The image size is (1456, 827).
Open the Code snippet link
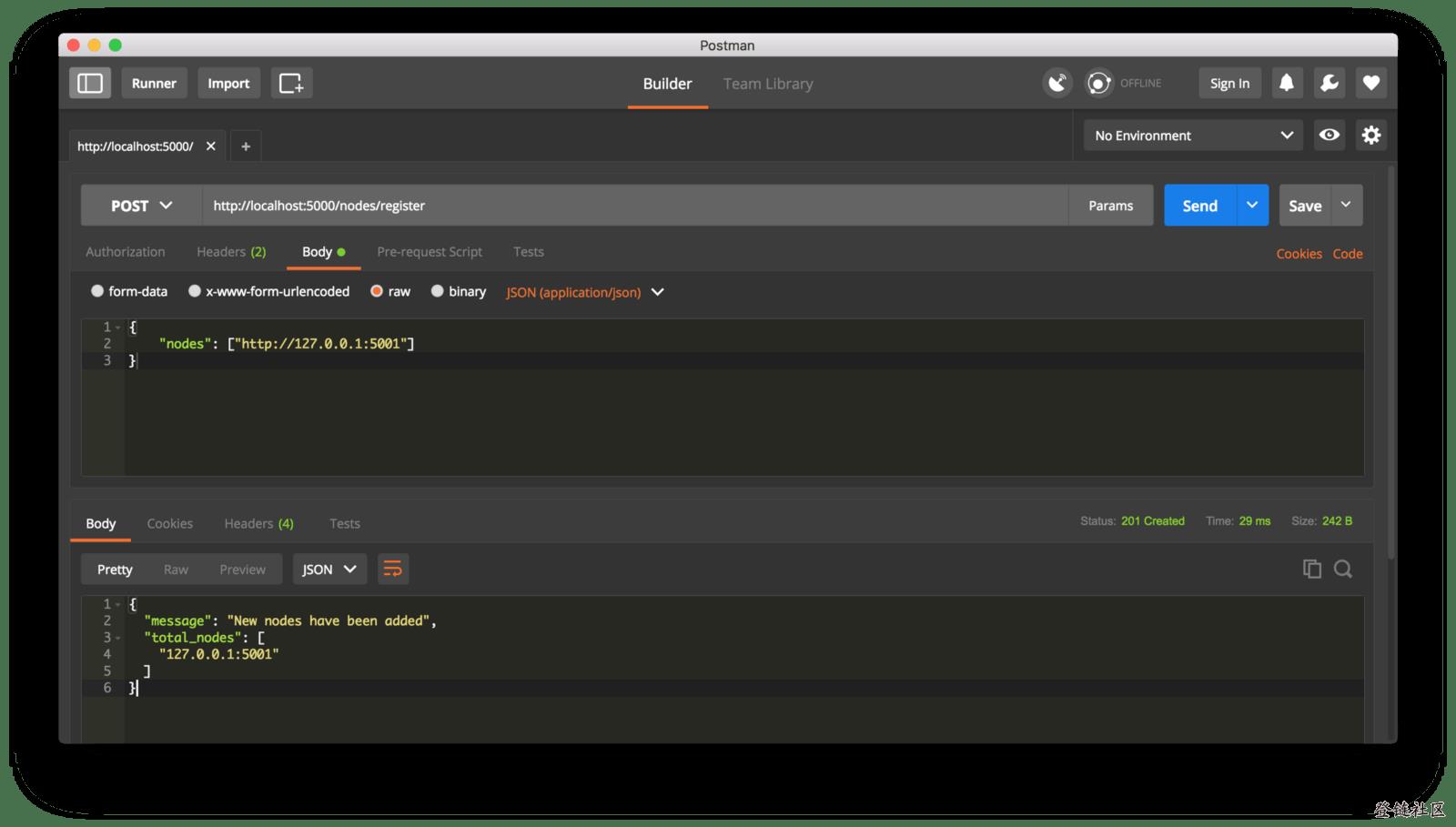pyautogui.click(x=1348, y=254)
